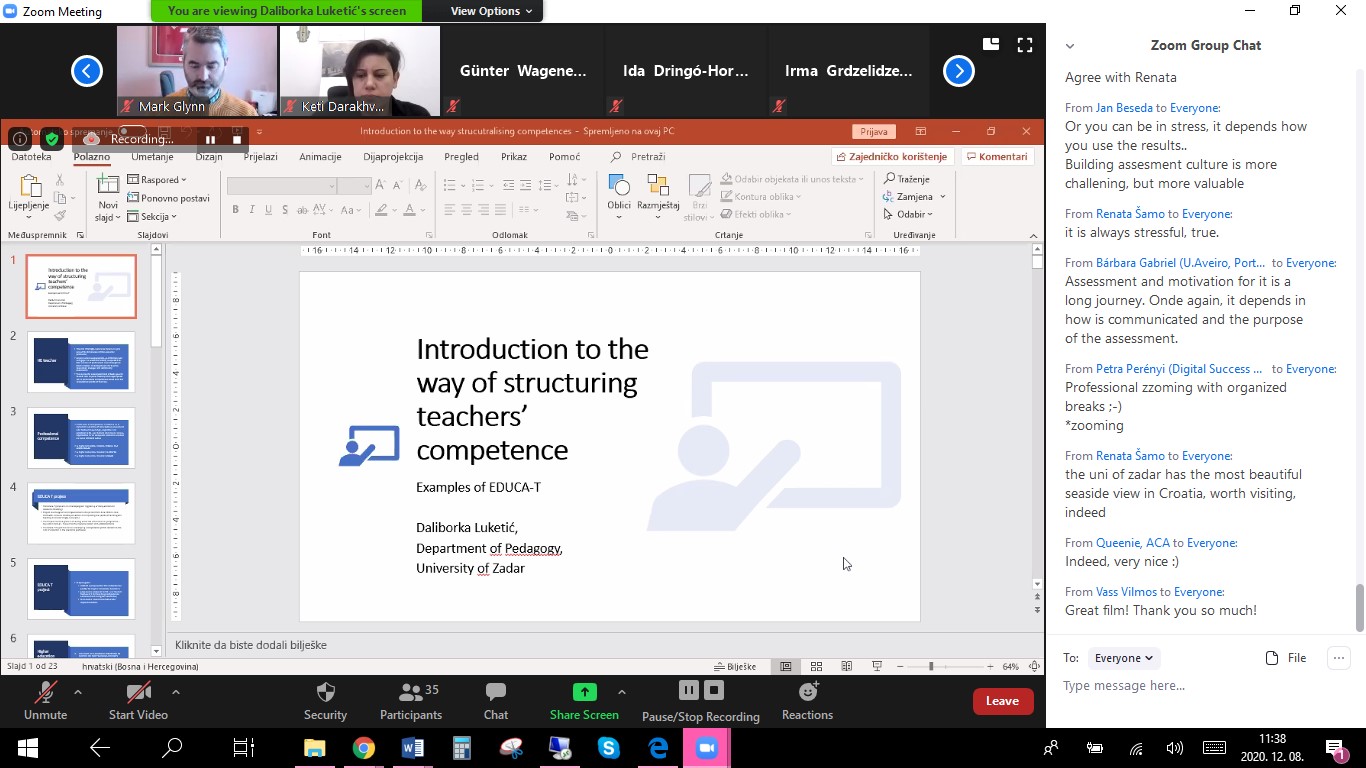This screenshot has height=768, width=1366.
Task: Open Zoom Security options
Action: 325,700
